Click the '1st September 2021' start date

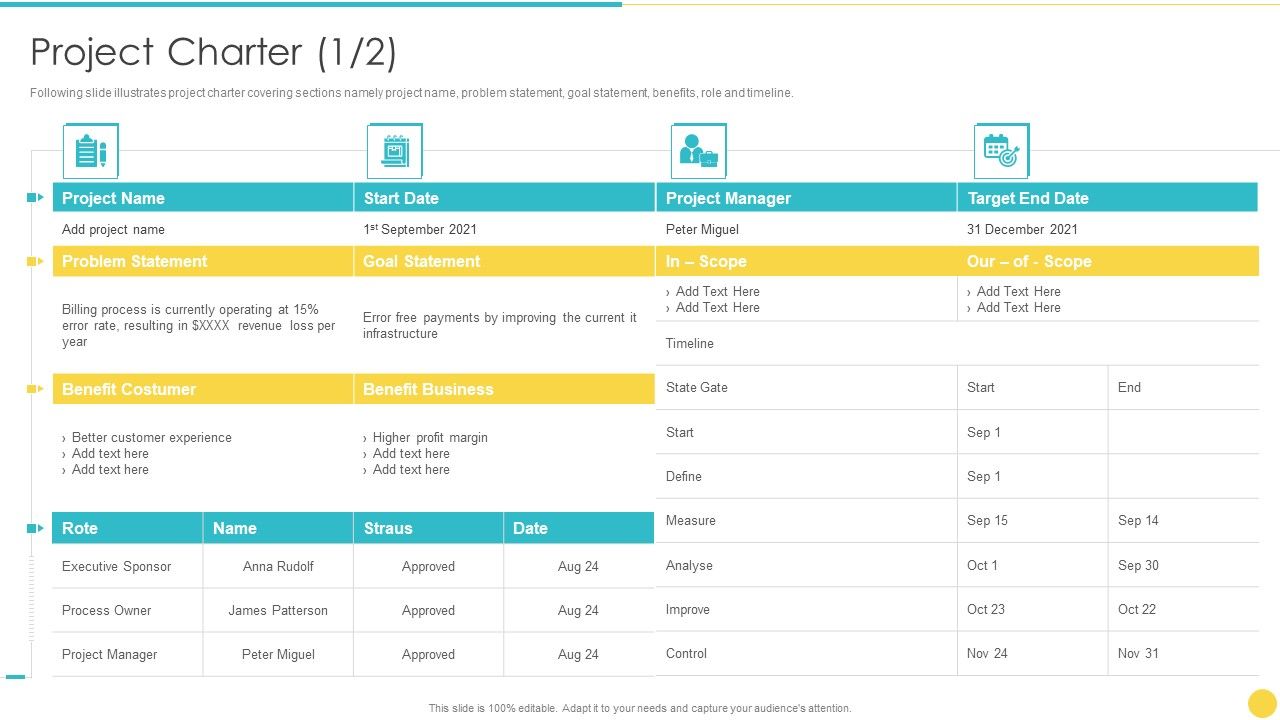[420, 229]
